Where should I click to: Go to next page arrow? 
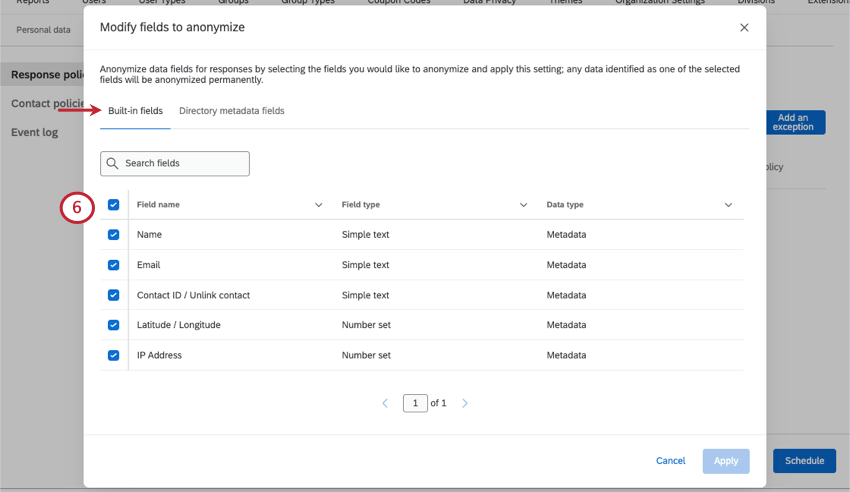coord(465,403)
